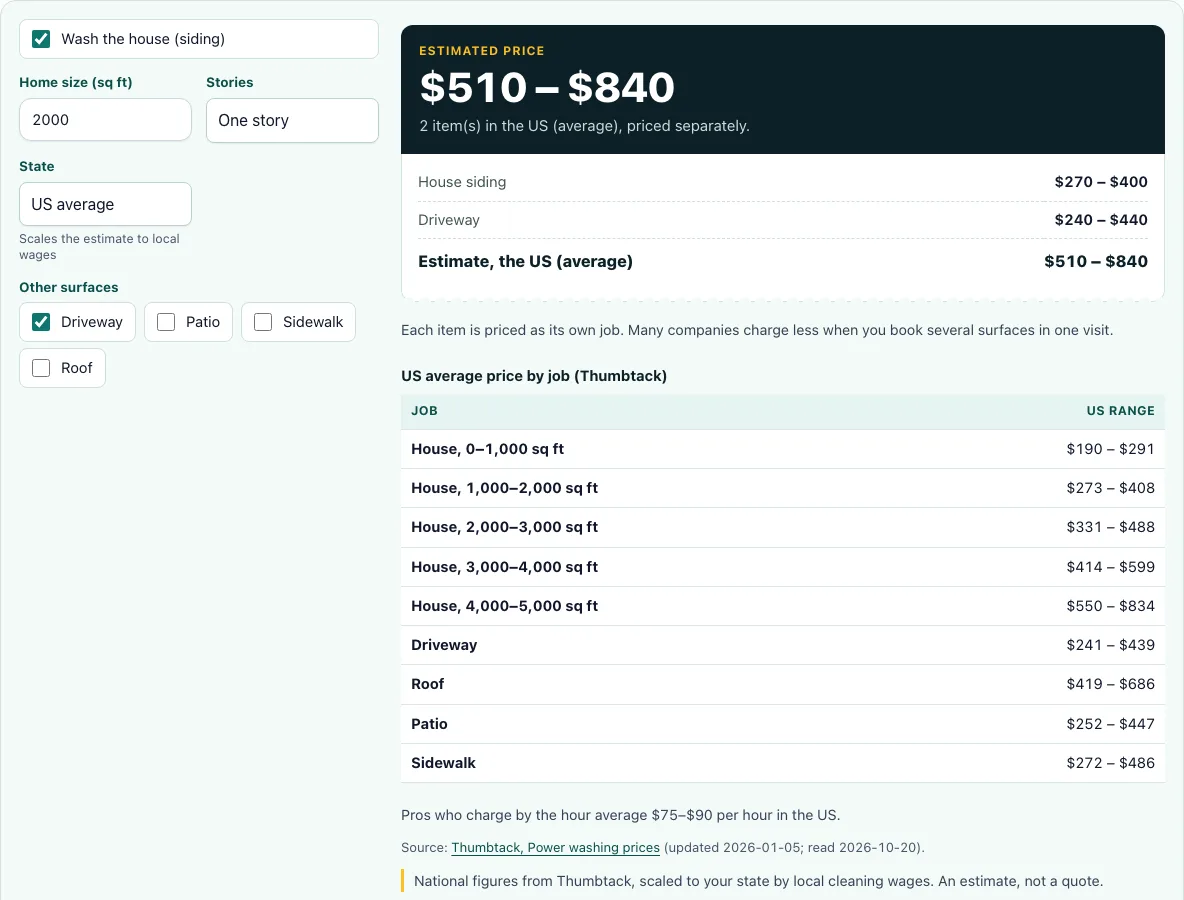
Task: Select the Patio price row in table
Action: click(782, 723)
